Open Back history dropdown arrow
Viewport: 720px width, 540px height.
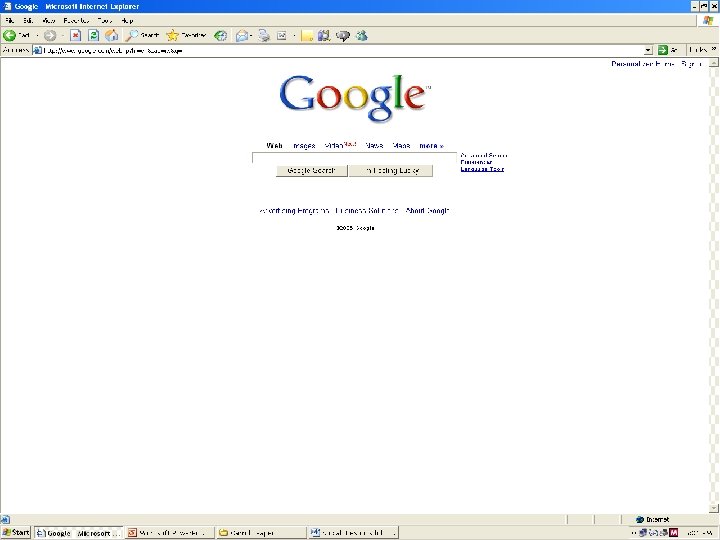pos(37,35)
